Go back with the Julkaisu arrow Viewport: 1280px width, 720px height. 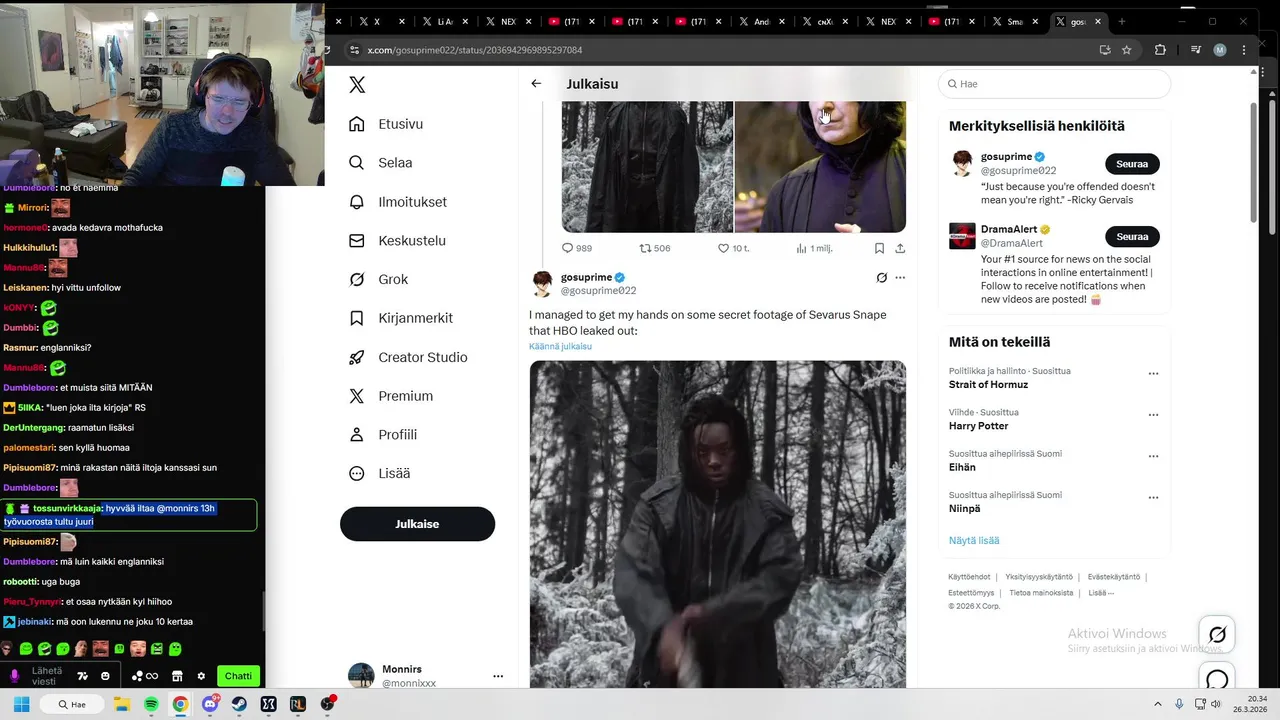[536, 84]
